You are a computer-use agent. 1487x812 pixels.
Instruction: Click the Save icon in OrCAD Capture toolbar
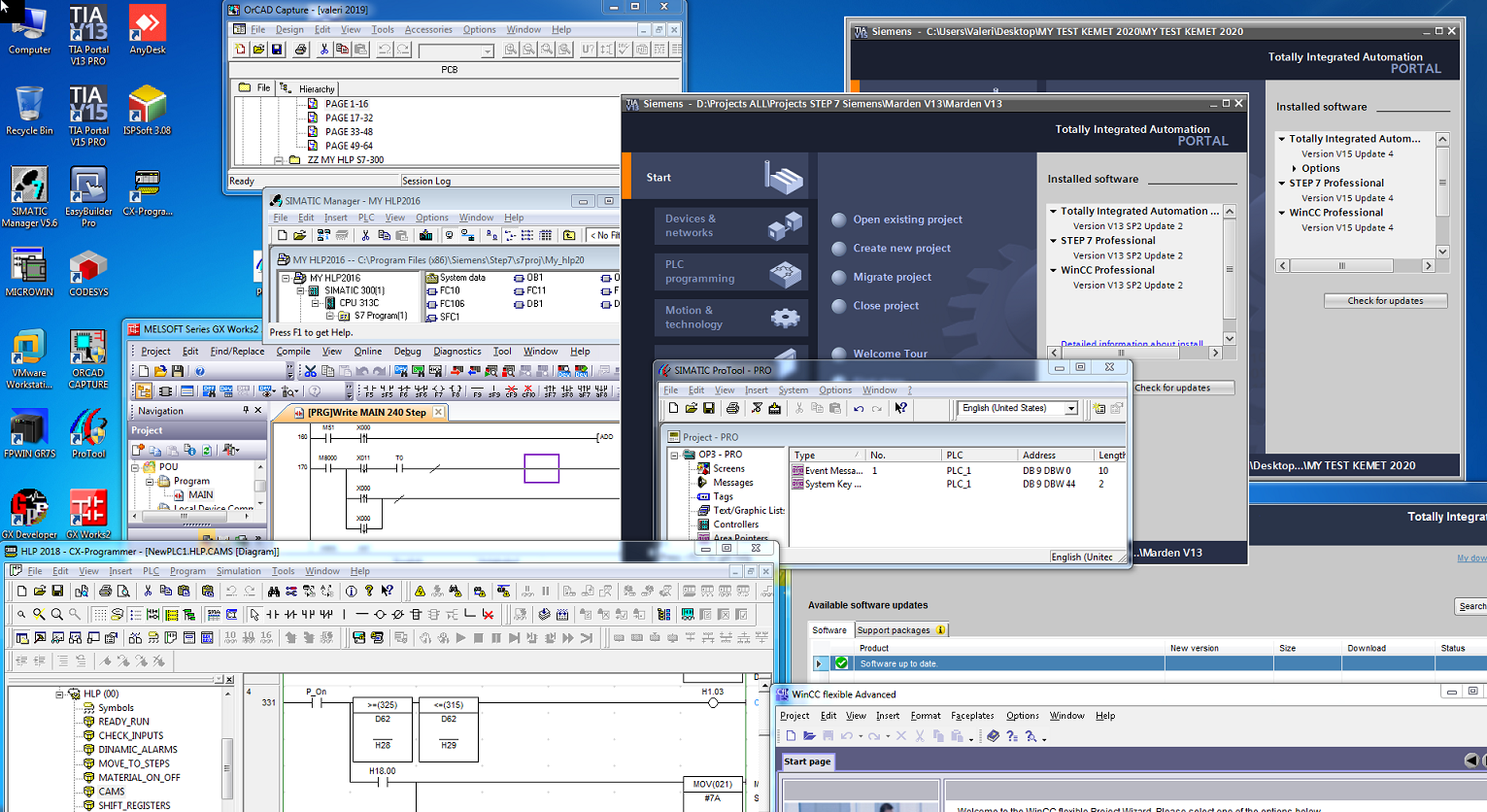[277, 50]
